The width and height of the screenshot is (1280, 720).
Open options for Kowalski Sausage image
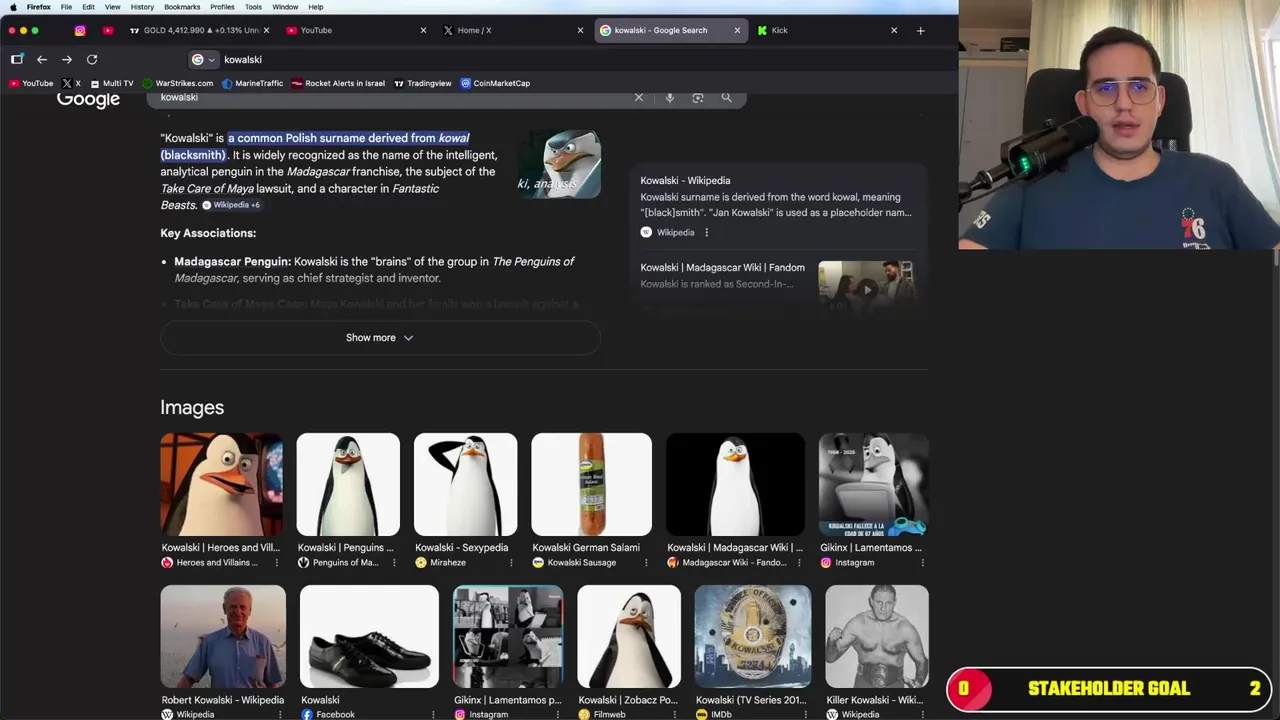click(x=646, y=563)
